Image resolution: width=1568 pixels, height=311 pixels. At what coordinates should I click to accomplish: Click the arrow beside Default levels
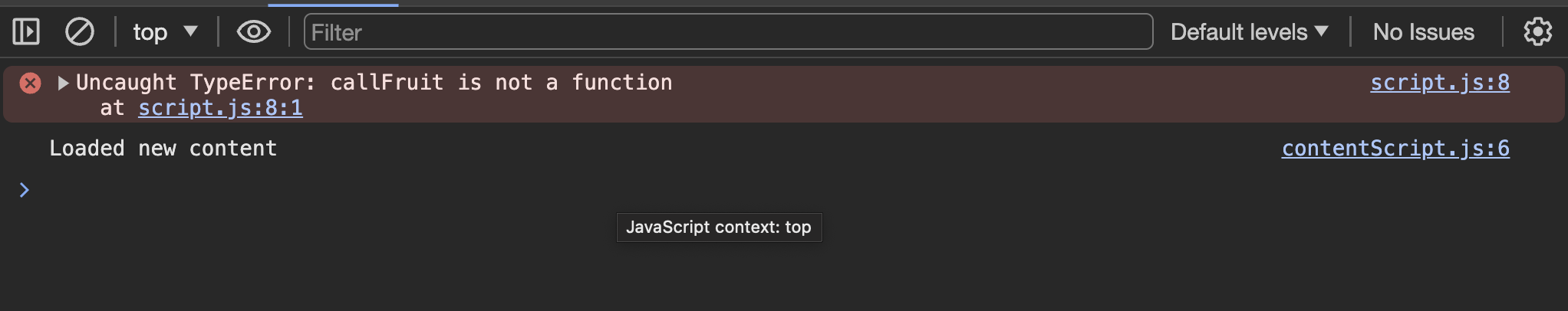pyautogui.click(x=1321, y=31)
